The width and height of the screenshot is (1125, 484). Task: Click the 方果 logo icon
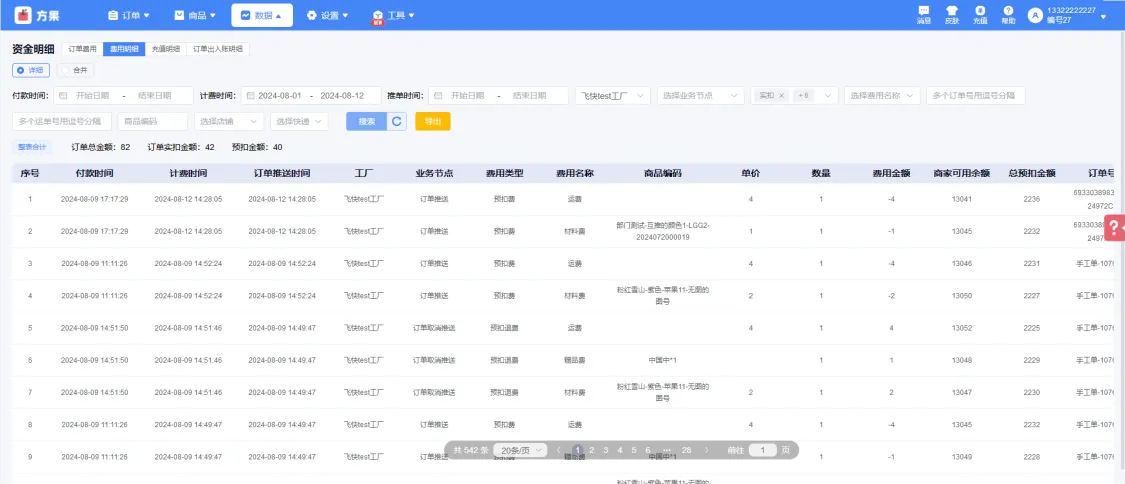click(x=22, y=15)
